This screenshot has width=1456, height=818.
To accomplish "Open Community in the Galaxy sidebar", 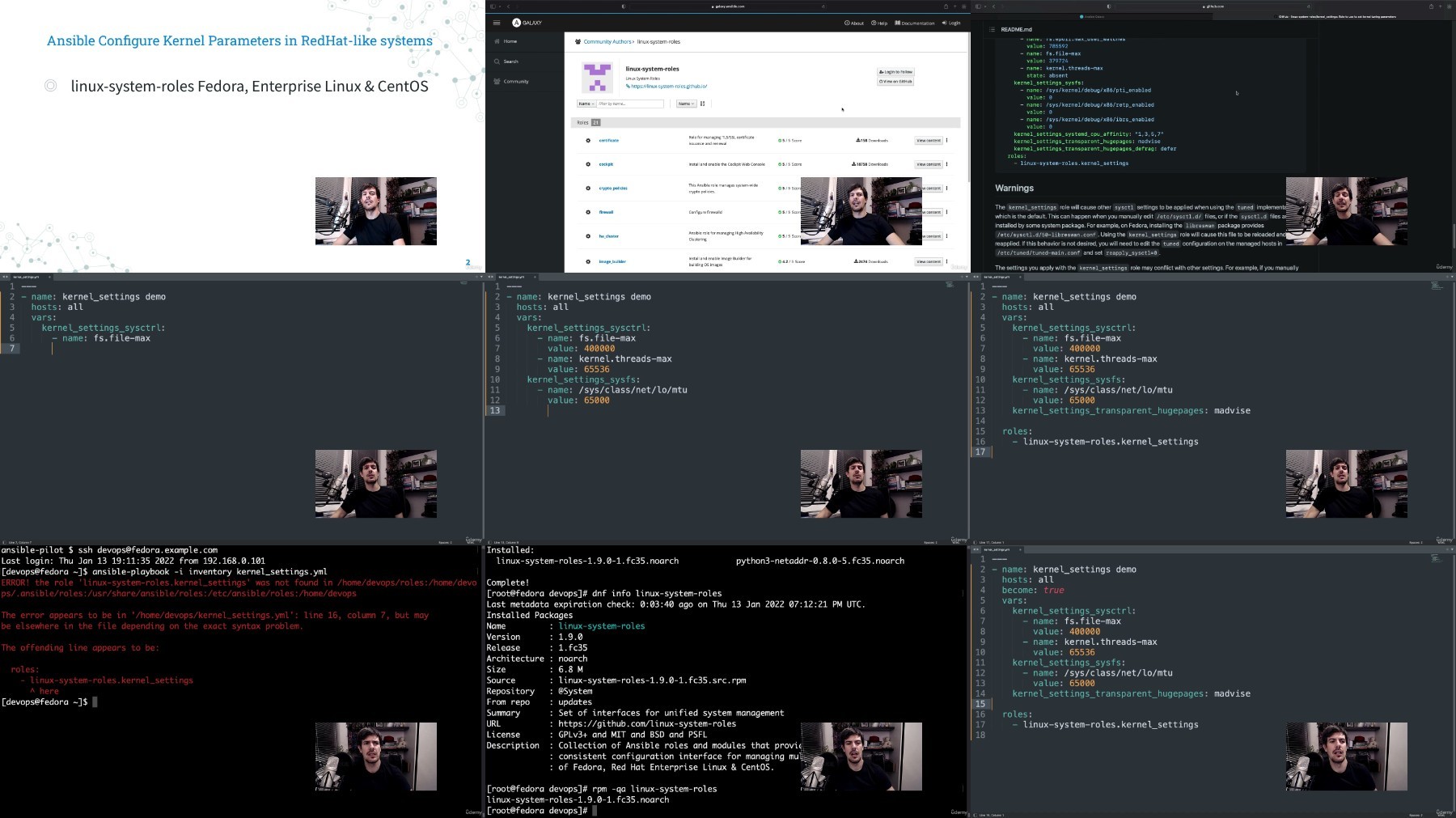I will [511, 81].
